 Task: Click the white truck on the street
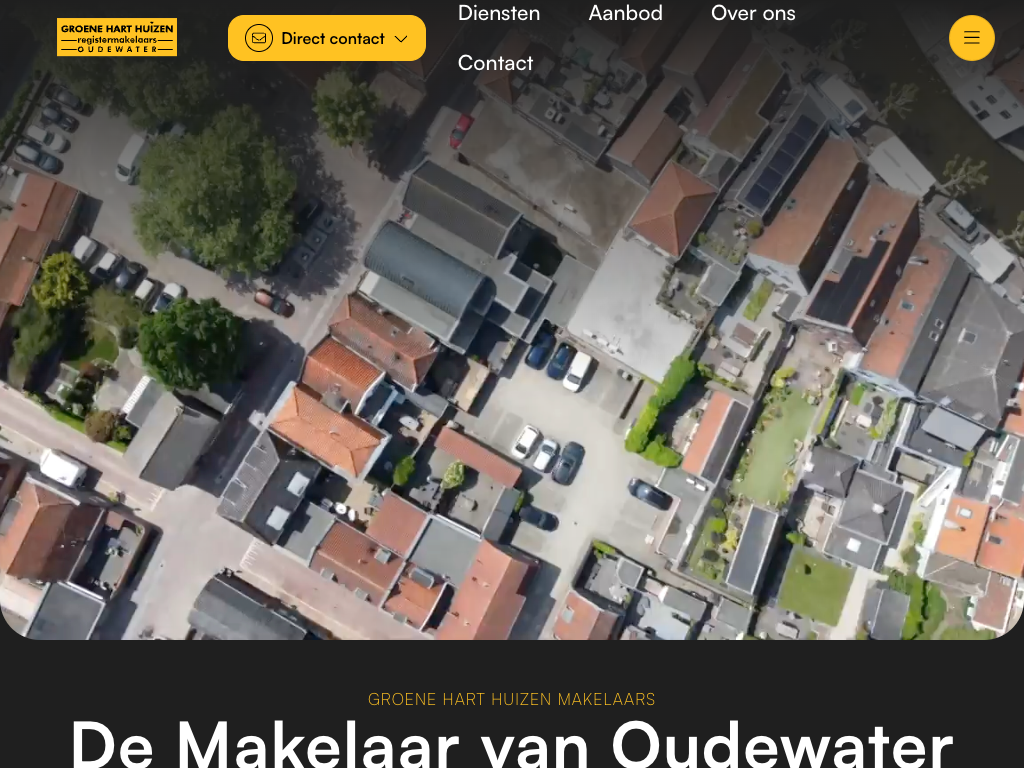pos(63,468)
